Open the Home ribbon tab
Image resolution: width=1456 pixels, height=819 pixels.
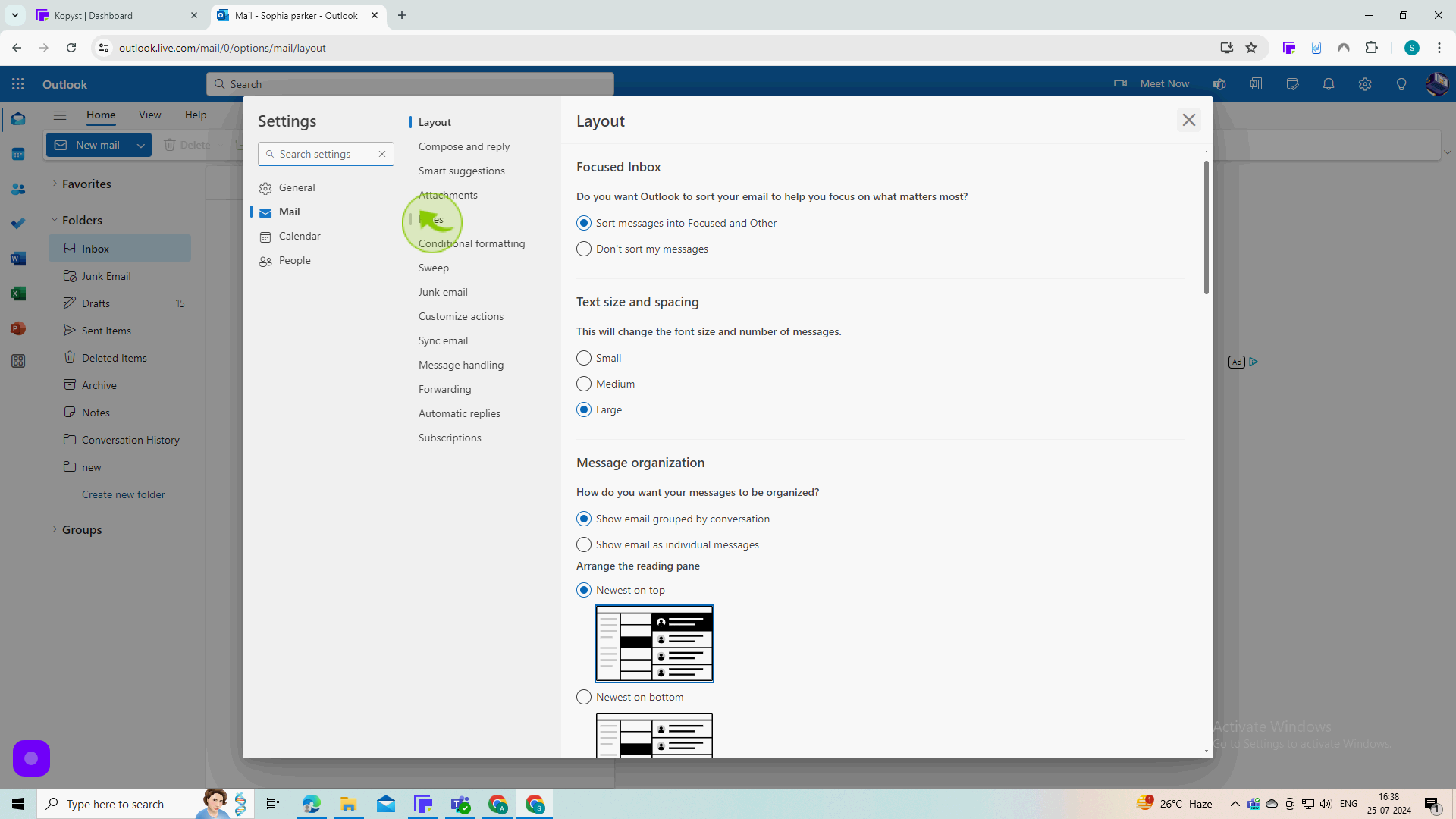pos(101,115)
